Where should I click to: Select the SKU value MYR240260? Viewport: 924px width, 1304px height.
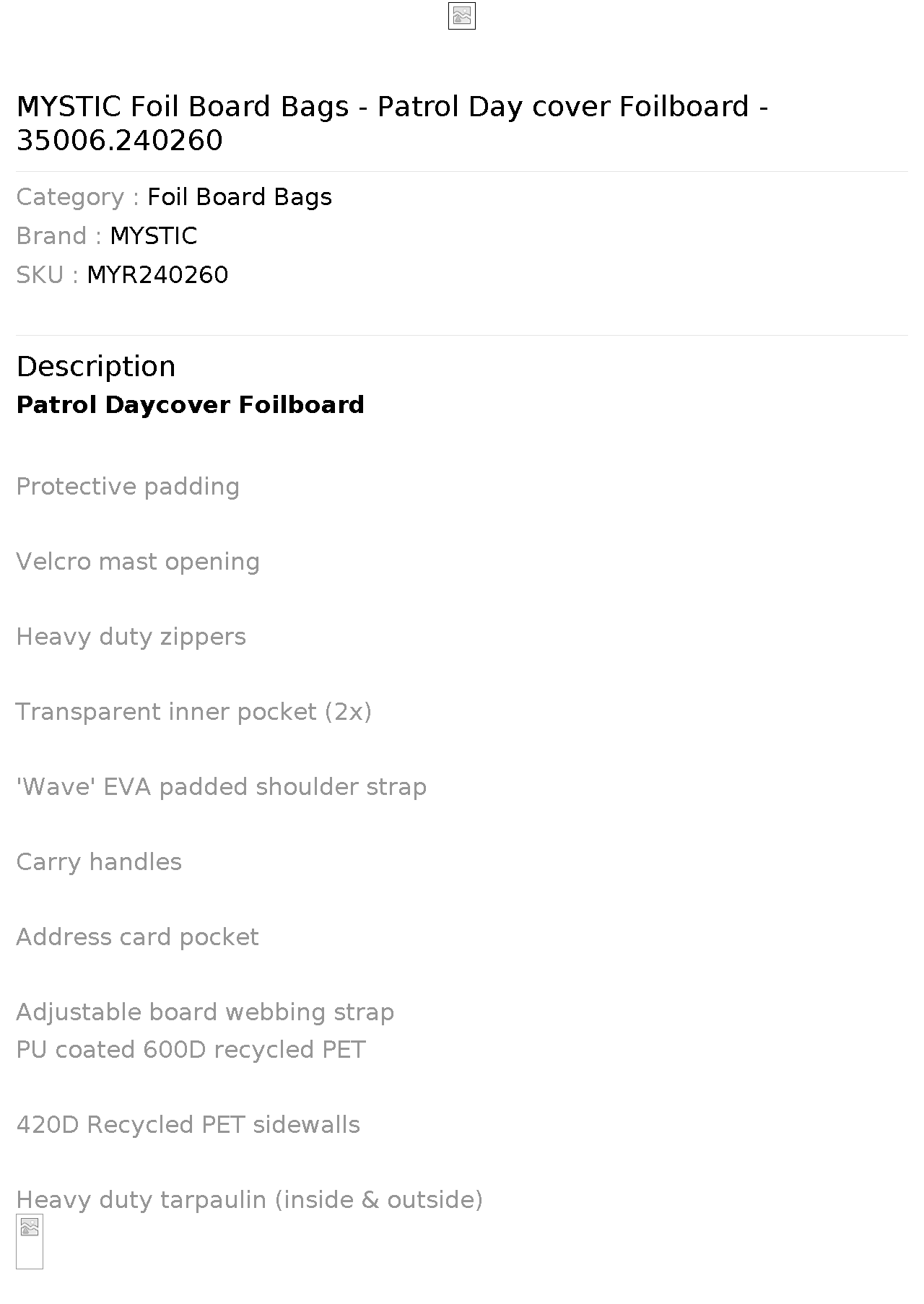pos(157,275)
